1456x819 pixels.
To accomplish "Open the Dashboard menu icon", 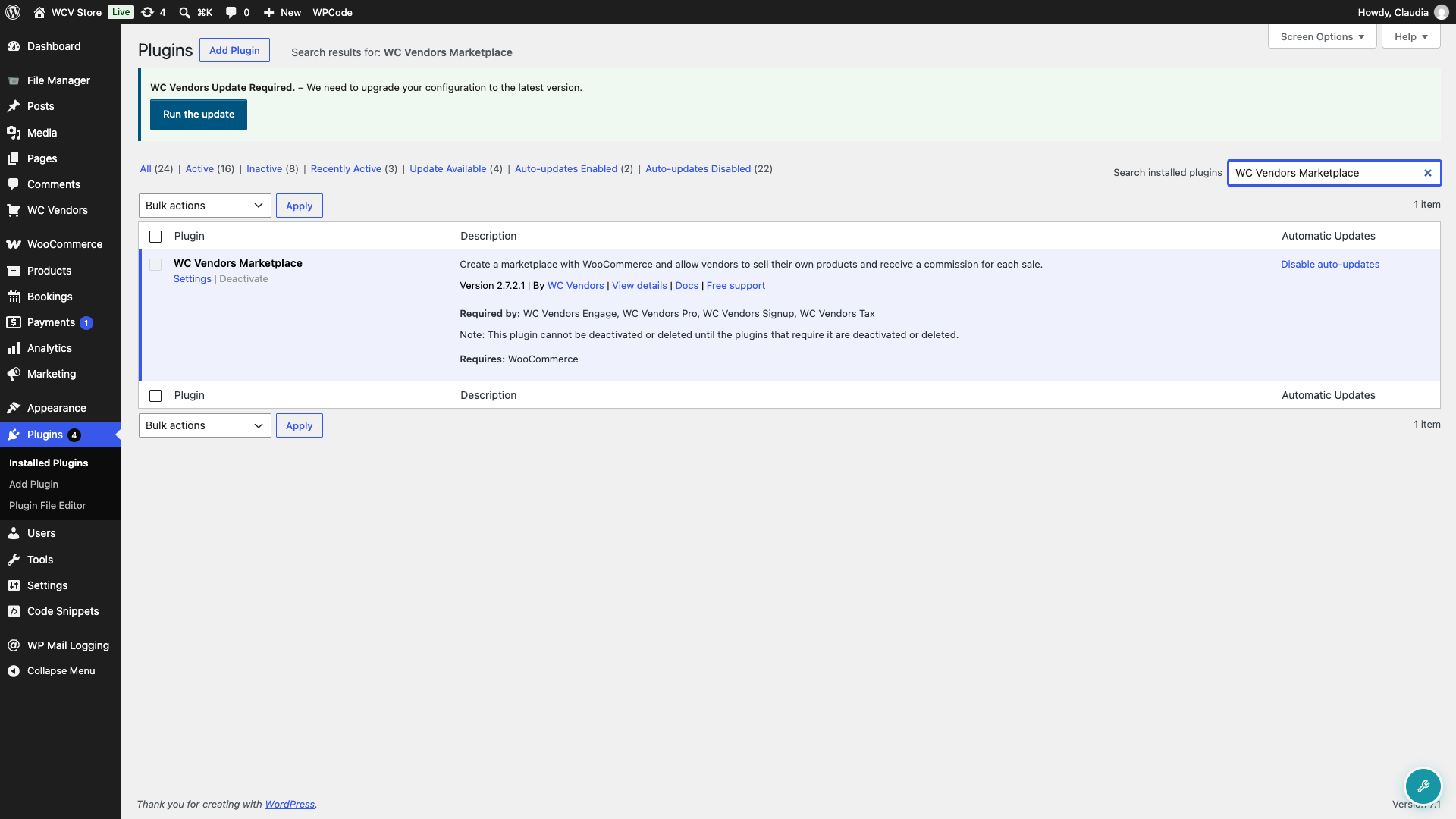I will (14, 46).
